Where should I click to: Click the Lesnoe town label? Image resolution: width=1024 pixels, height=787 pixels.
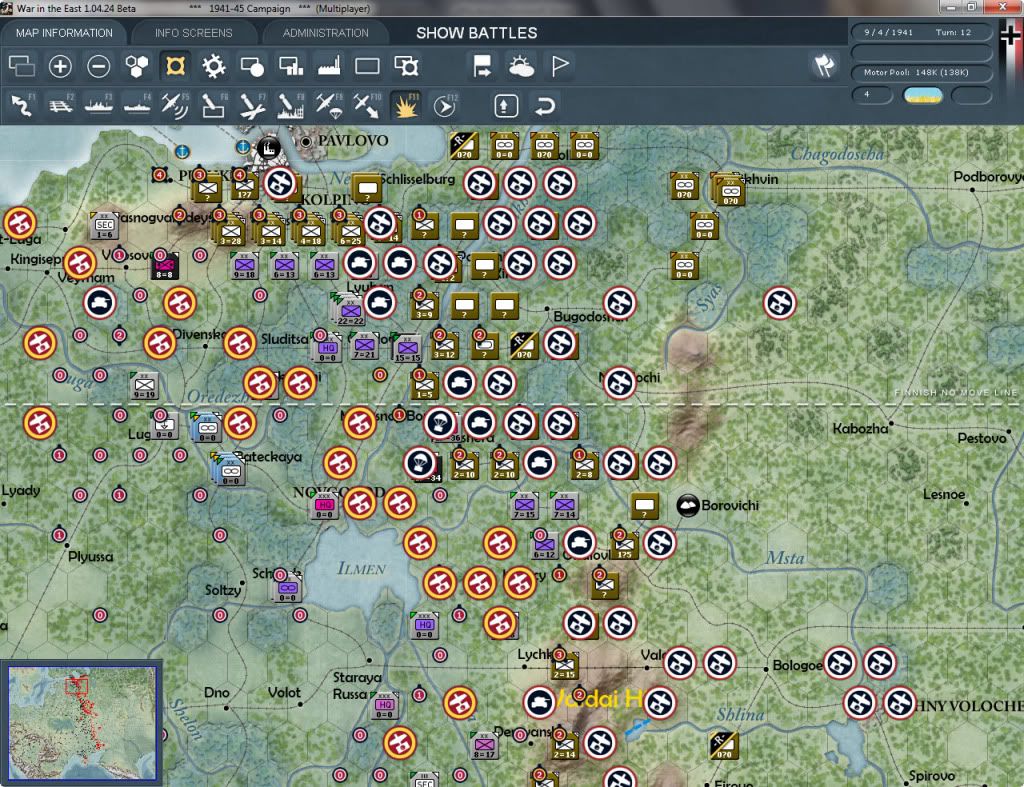click(944, 494)
